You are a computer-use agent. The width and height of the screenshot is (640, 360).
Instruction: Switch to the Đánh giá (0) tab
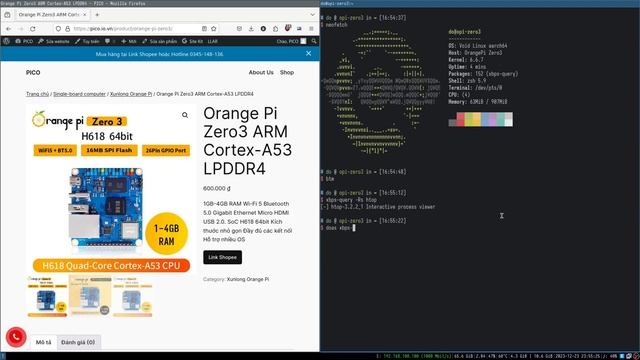click(78, 342)
